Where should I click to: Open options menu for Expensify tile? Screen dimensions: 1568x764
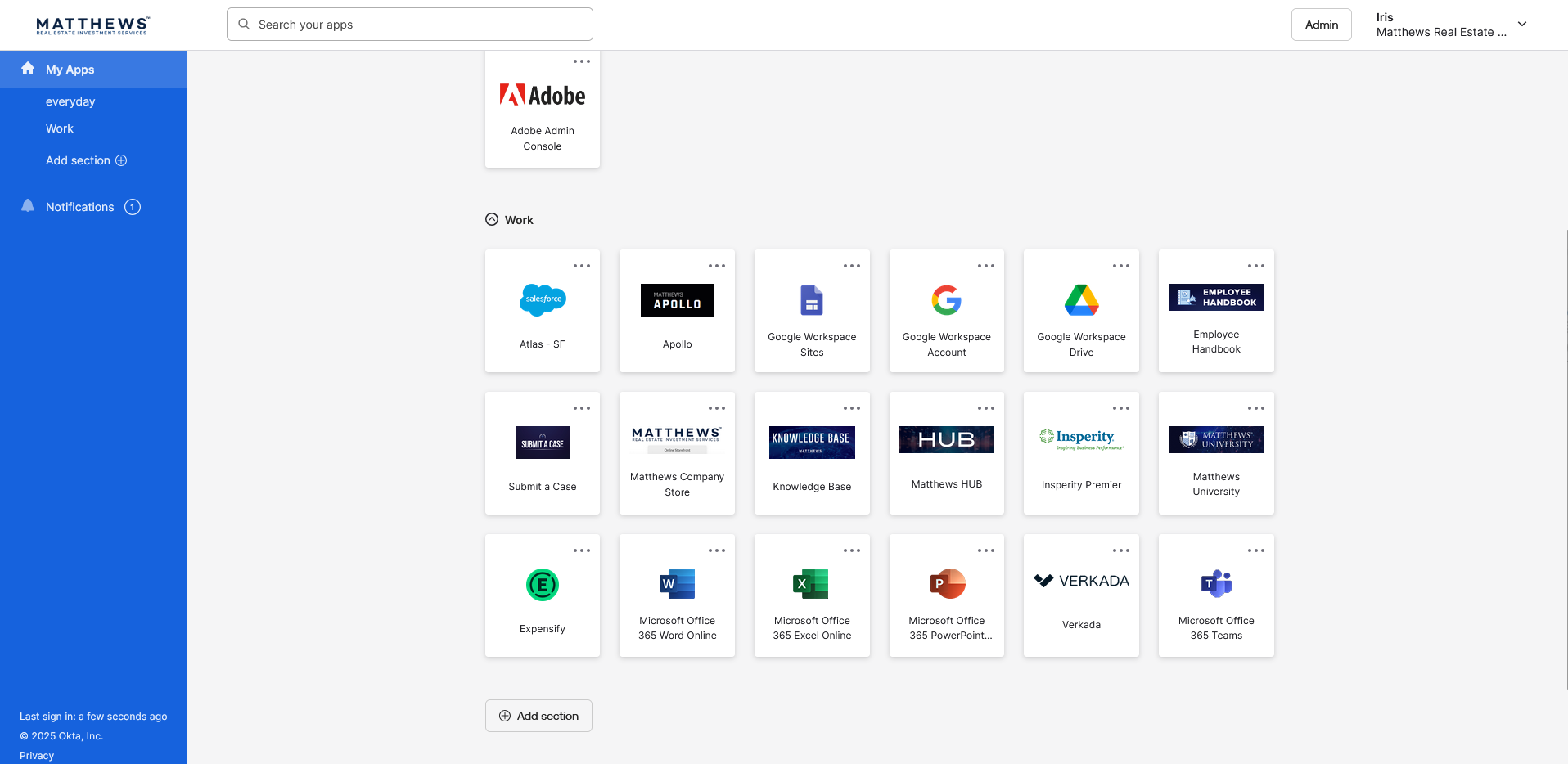pyautogui.click(x=582, y=551)
